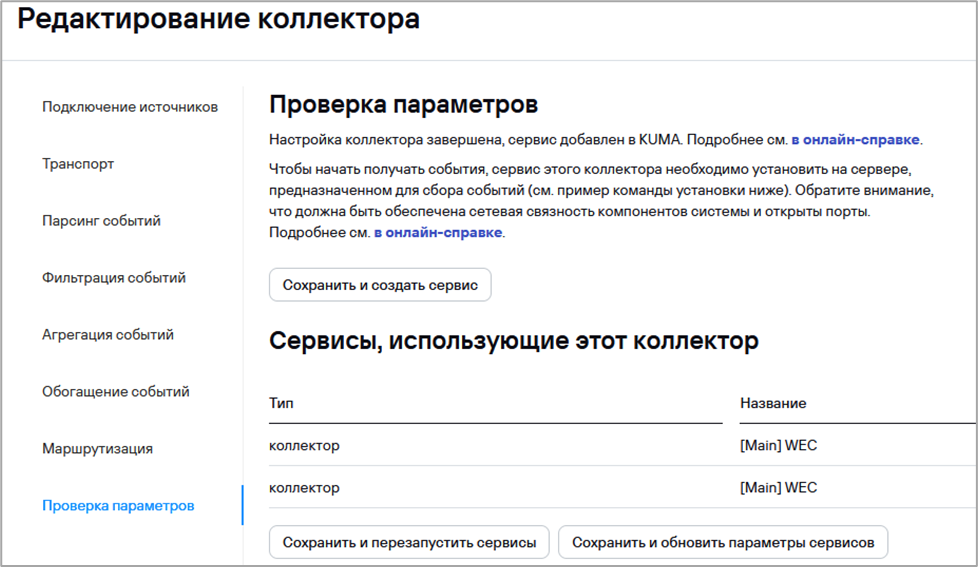Select the first коллектор table row
The height and width of the screenshot is (567, 978).
tap(304, 446)
